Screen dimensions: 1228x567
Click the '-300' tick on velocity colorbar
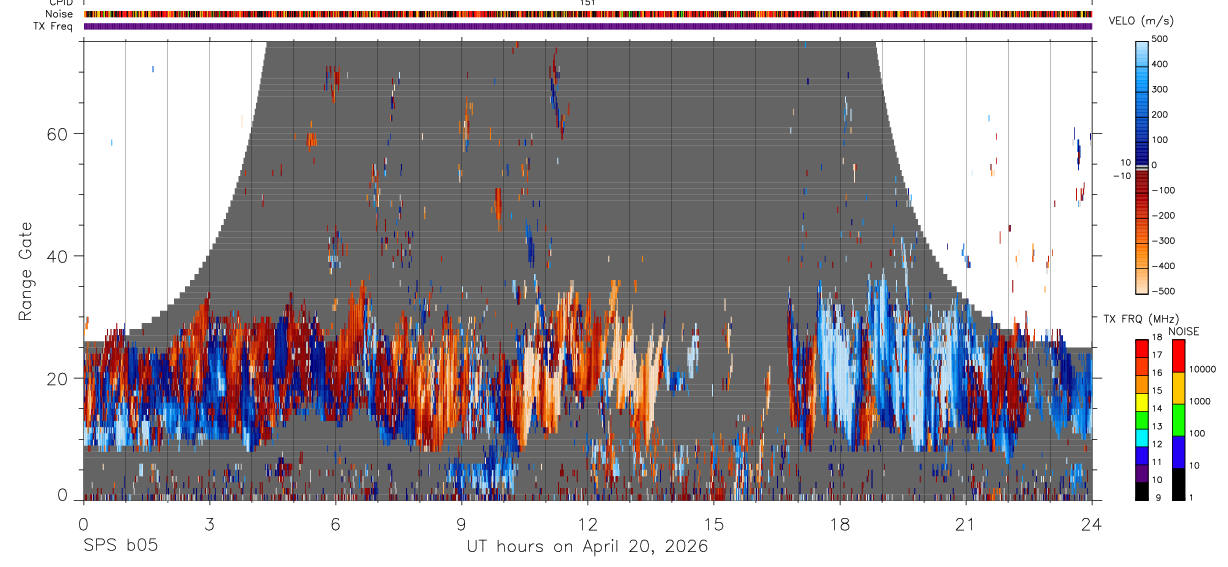tap(1164, 240)
